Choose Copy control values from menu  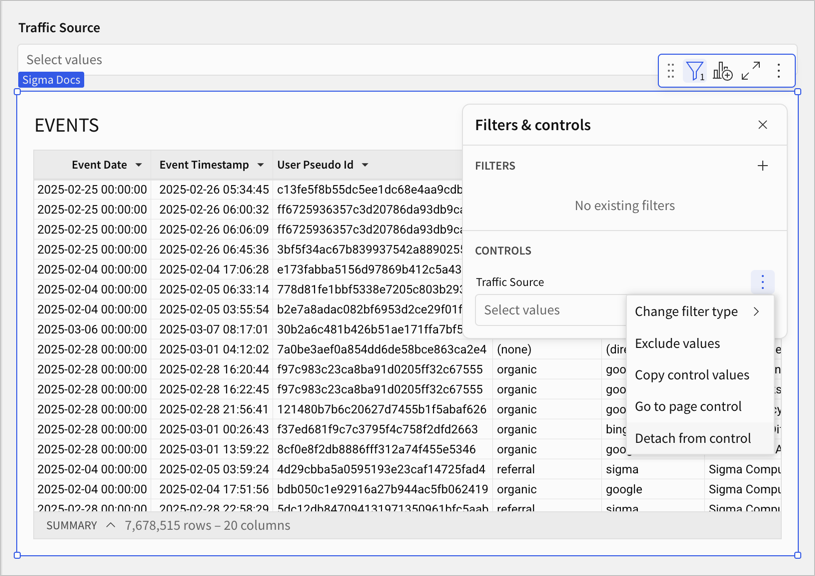691,375
